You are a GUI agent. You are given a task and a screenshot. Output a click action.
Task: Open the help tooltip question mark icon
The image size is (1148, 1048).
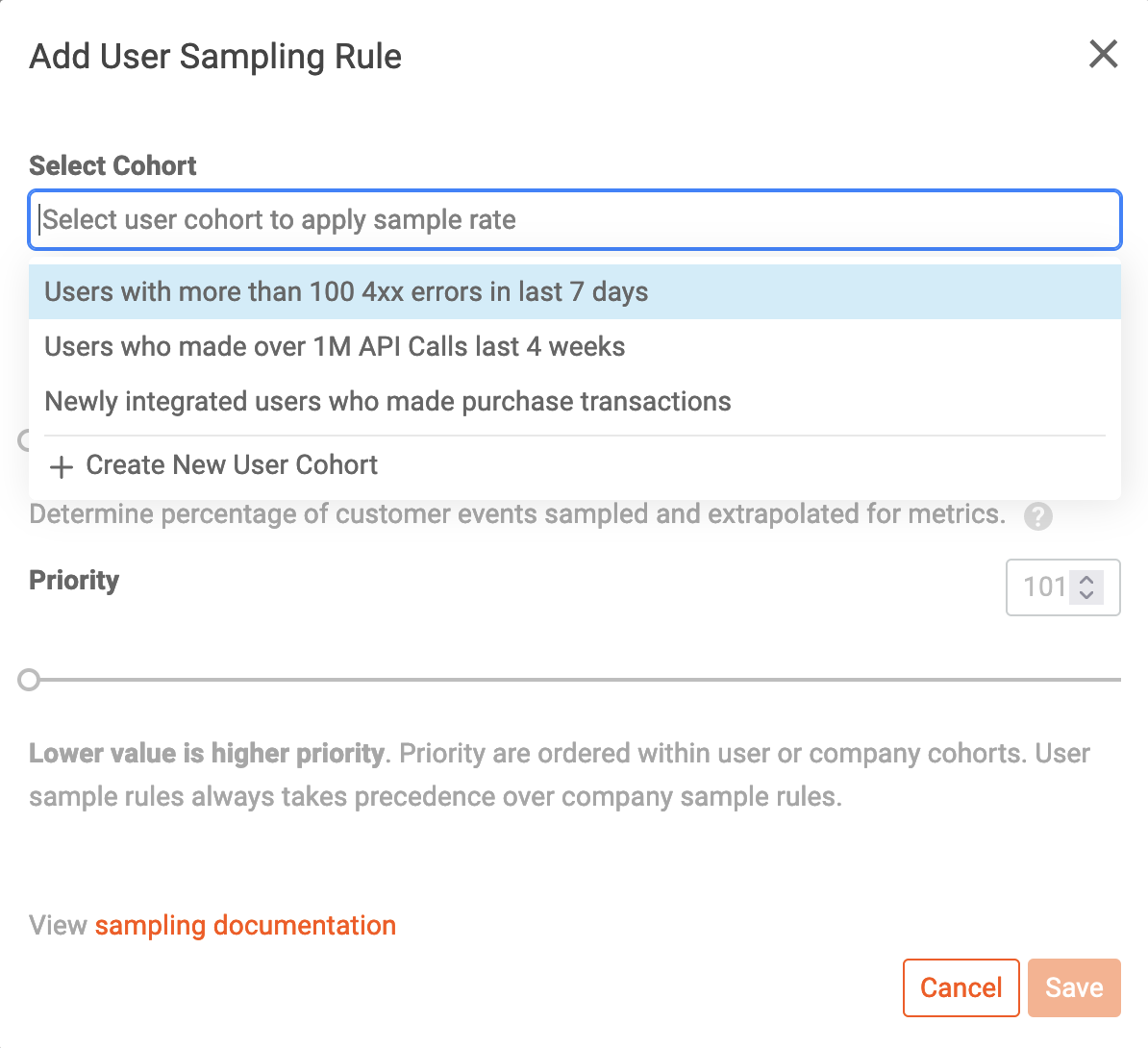point(1039,516)
